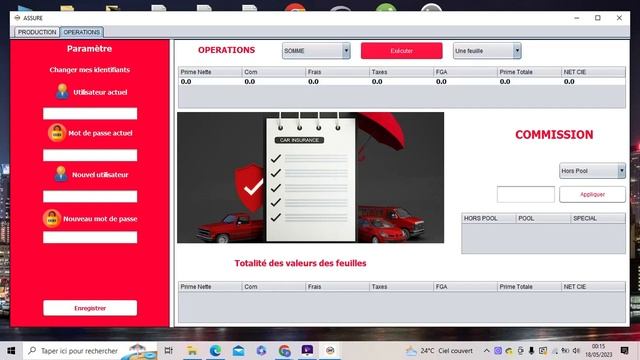Click Taxes header in top table
Viewport: 640px width, 360px height.
coord(402,72)
